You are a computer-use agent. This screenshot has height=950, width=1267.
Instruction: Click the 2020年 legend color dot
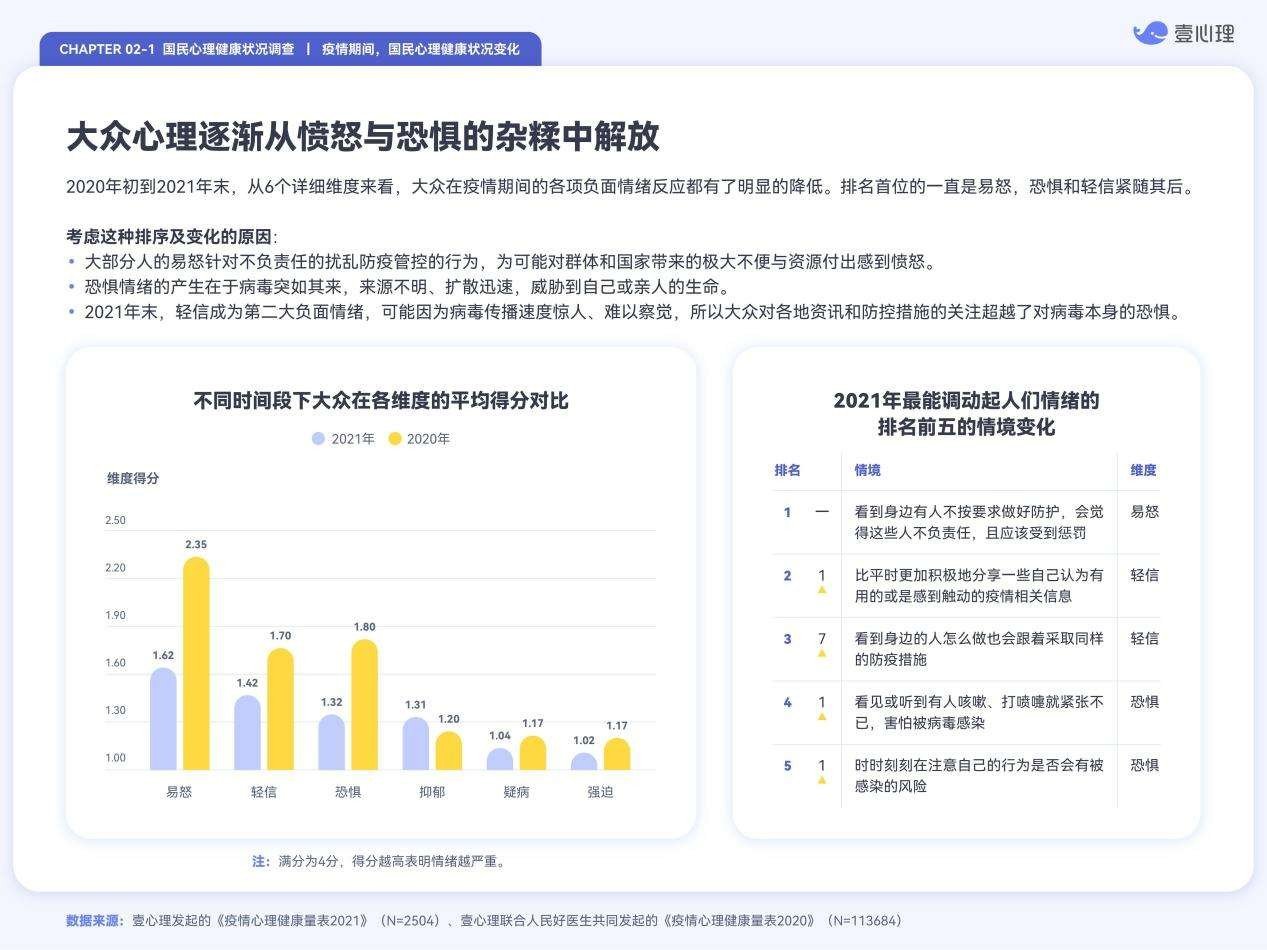[x=395, y=438]
